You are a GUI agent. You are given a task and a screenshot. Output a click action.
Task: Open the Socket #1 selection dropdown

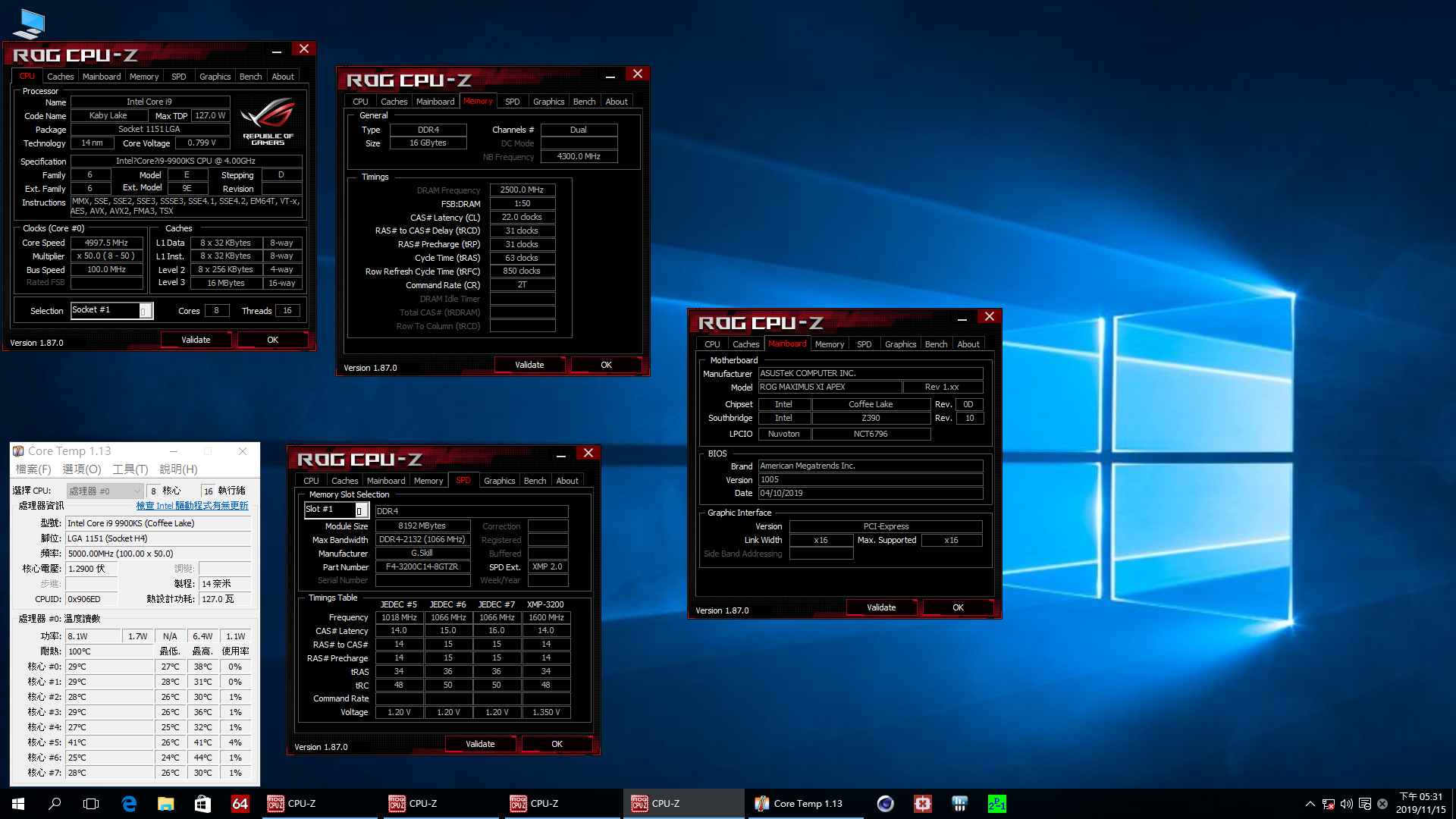tap(111, 310)
